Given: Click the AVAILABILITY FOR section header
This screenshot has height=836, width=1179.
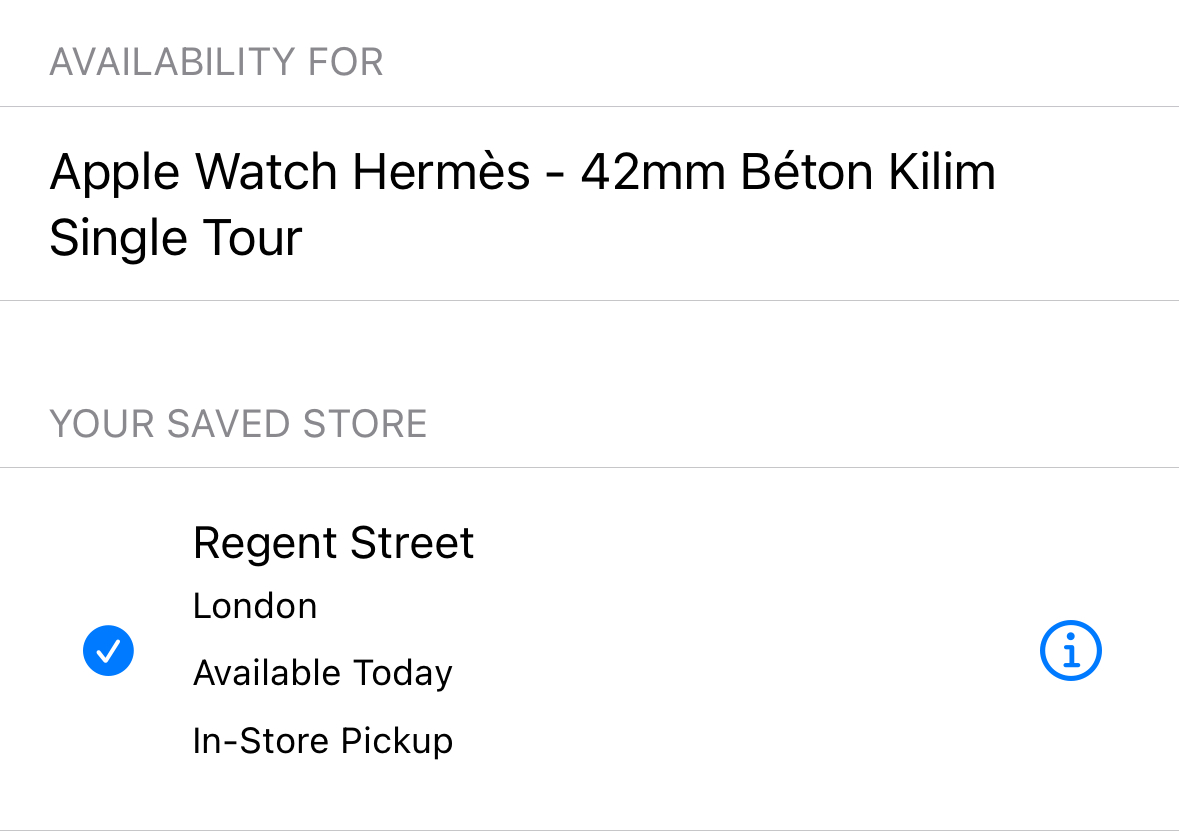Looking at the screenshot, I should [x=216, y=63].
